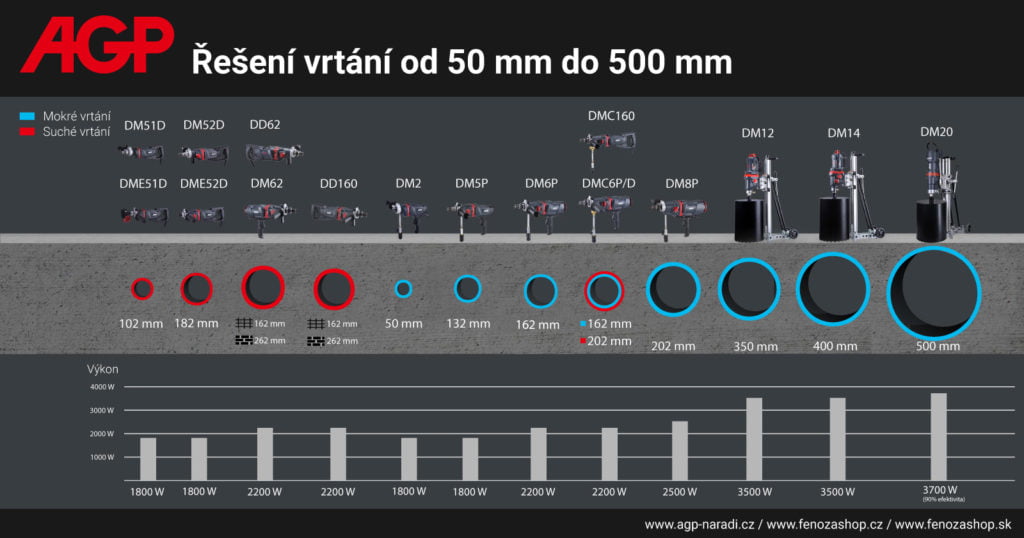
Task: Click the red Suché vrtání legend swatch
Action: 27,132
